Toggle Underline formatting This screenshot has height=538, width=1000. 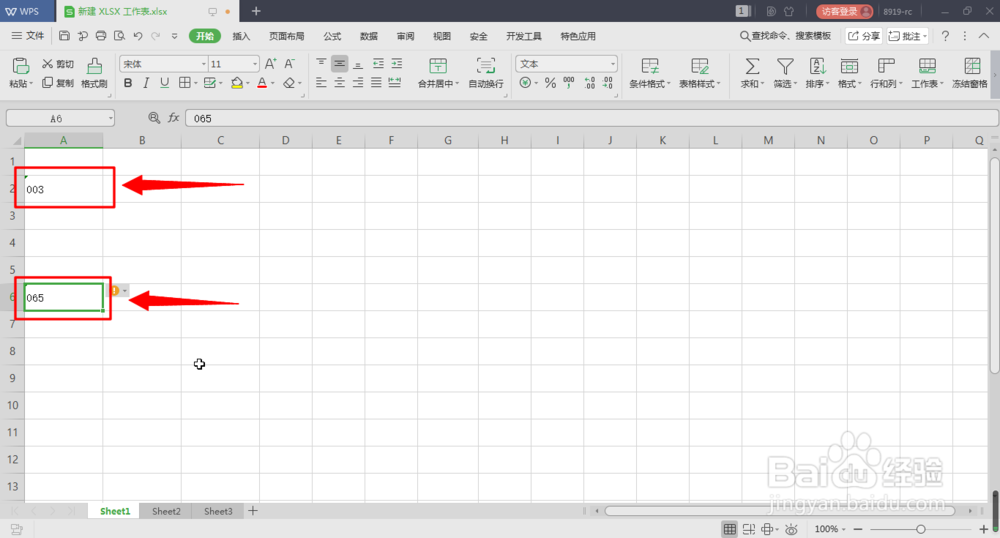coord(165,83)
